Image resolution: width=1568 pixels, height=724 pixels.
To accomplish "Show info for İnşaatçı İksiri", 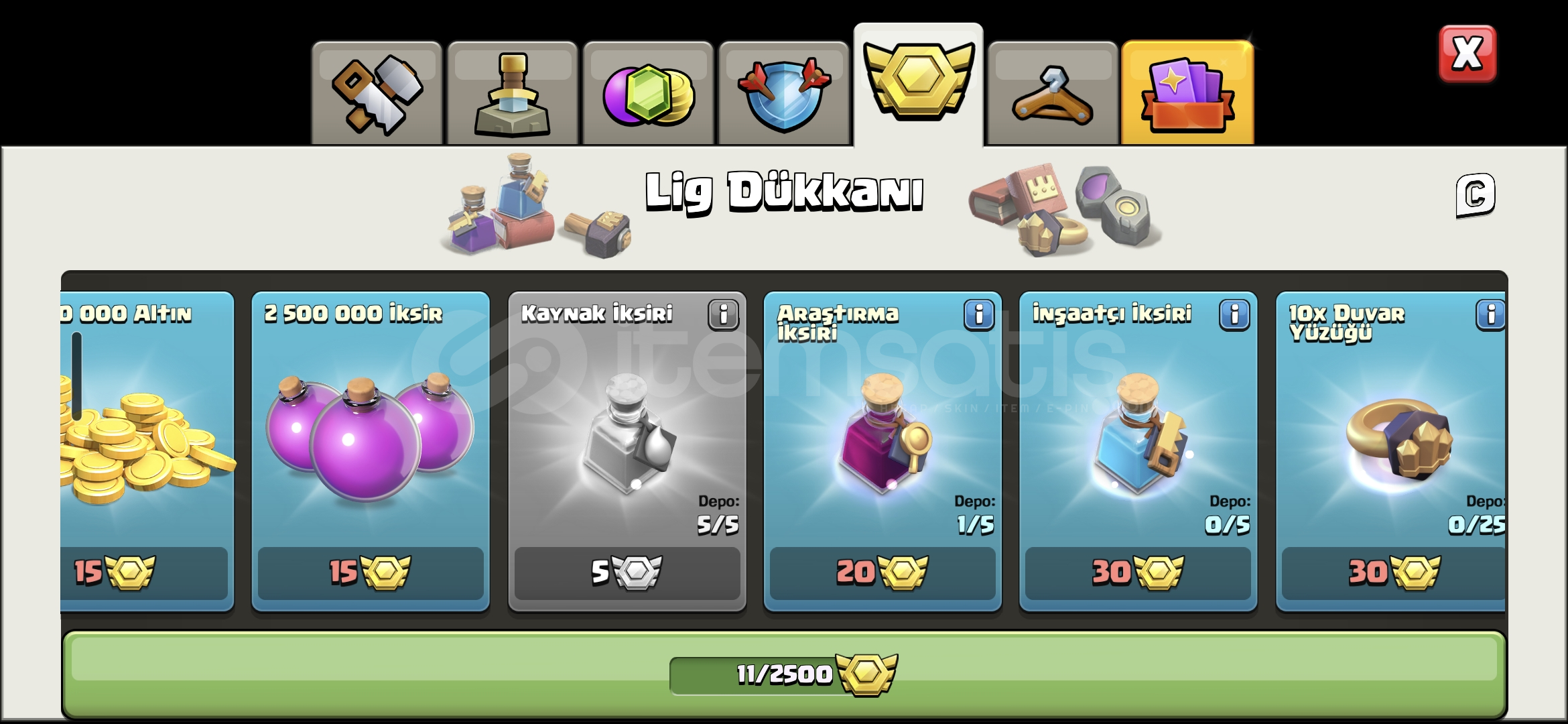I will pos(1234,314).
